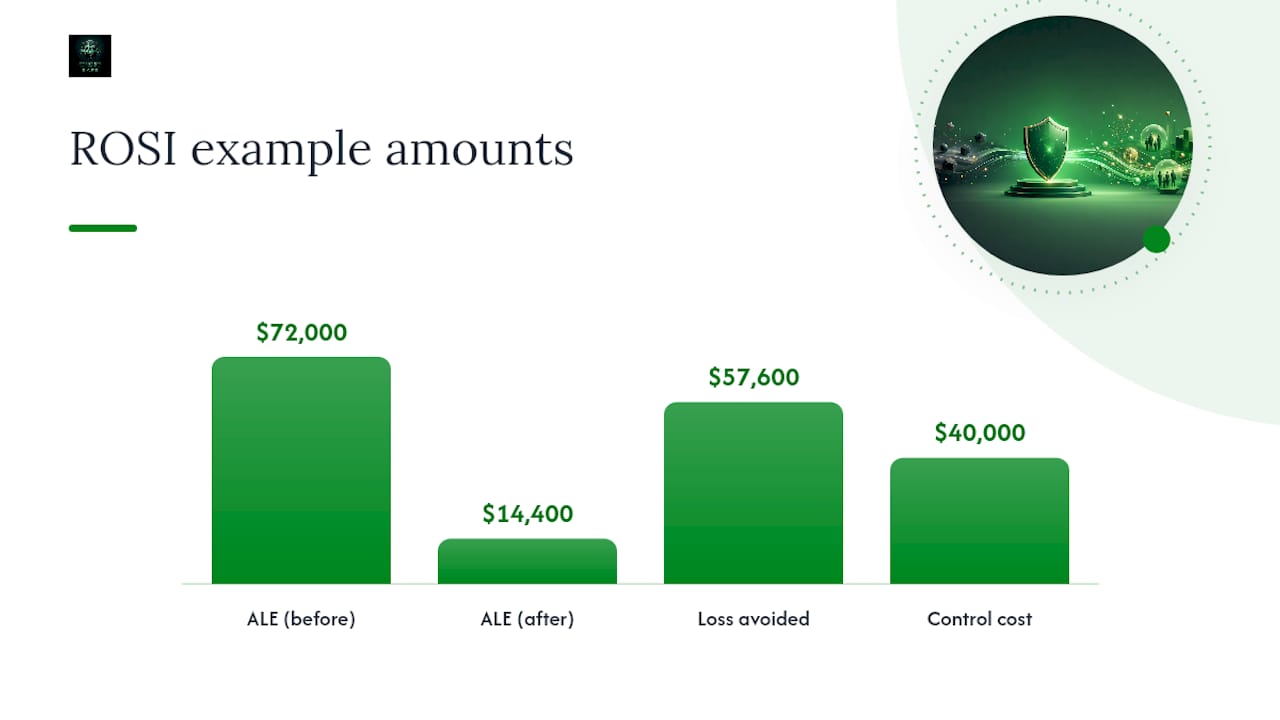Click the company logo icon top-left
The image size is (1280, 720).
tap(90, 56)
